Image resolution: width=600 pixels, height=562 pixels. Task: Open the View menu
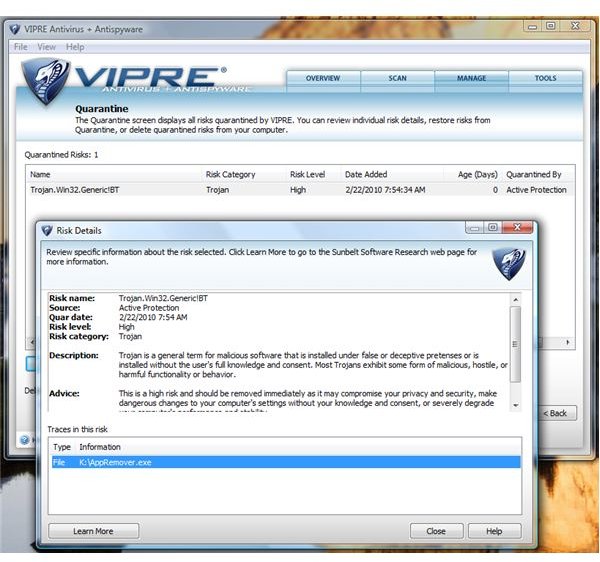pos(46,47)
